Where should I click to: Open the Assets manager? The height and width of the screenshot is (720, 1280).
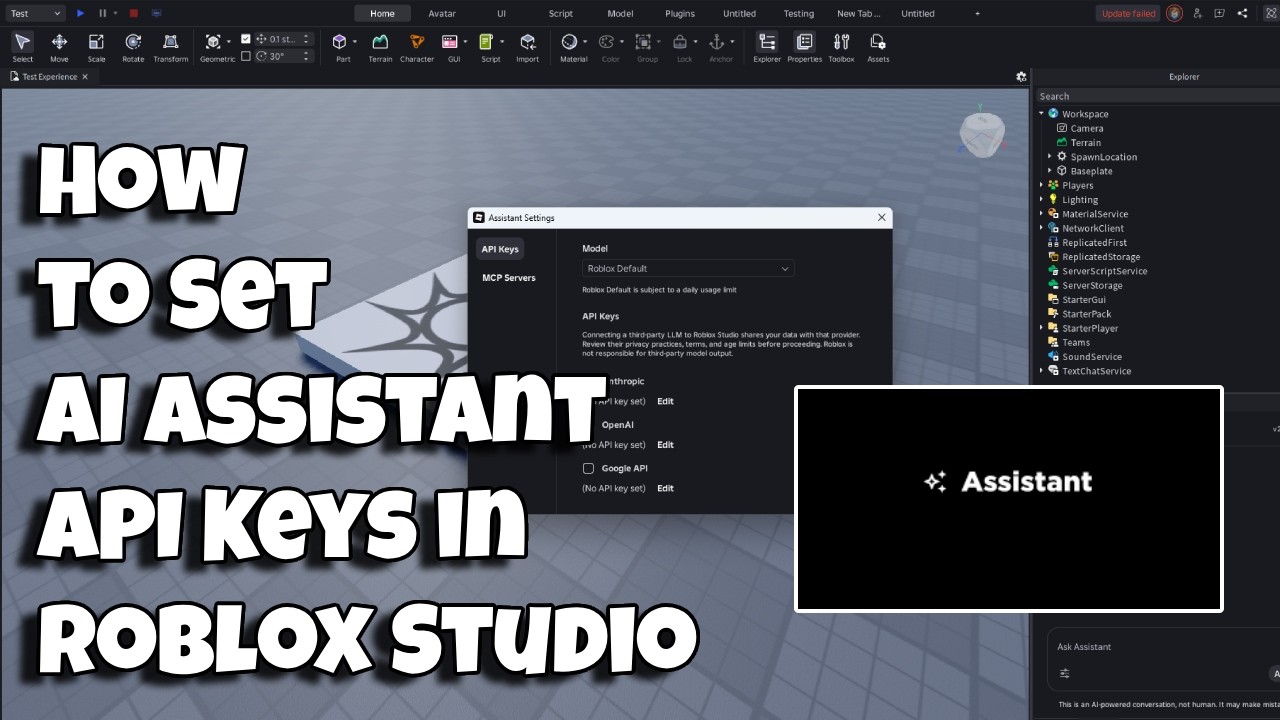878,46
